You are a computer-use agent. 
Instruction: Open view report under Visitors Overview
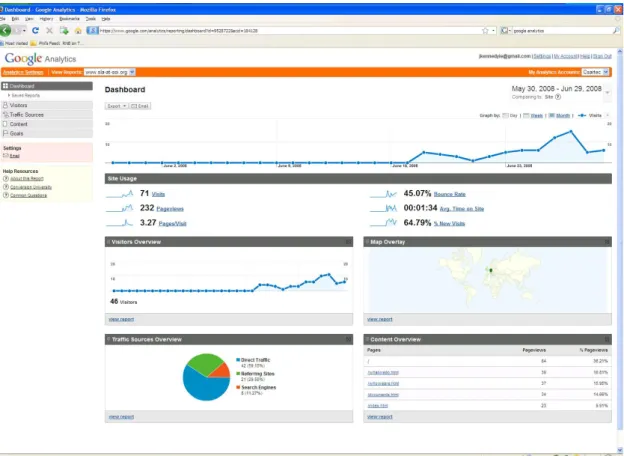click(x=121, y=319)
